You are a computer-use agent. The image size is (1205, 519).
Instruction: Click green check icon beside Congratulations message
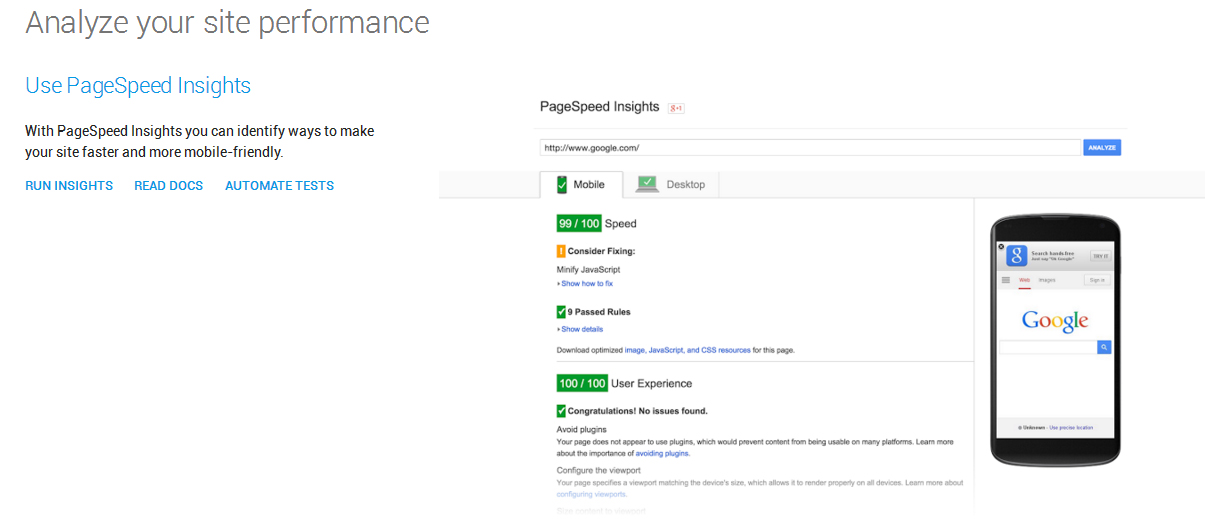click(561, 410)
